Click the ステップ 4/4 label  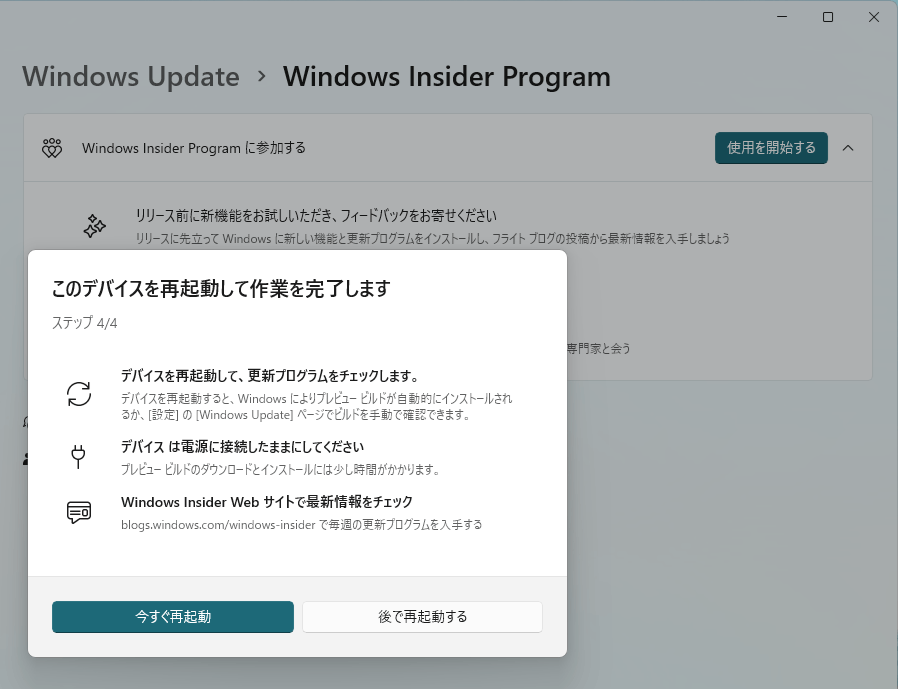point(85,323)
